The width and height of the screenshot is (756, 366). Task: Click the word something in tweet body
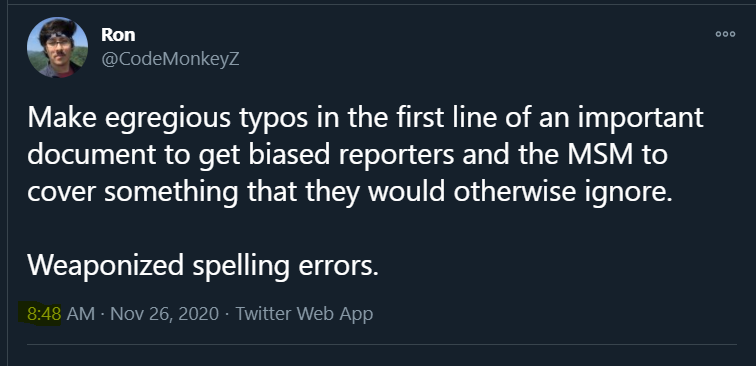click(x=171, y=192)
